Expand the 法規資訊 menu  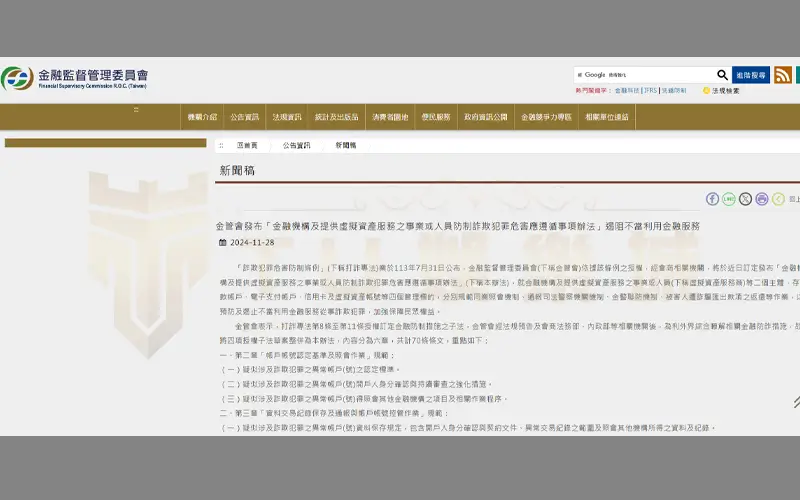pyautogui.click(x=286, y=117)
